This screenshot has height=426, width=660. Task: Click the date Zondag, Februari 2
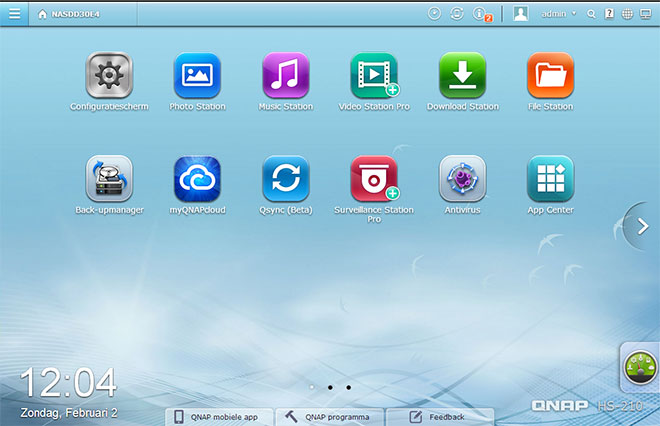coord(69,413)
